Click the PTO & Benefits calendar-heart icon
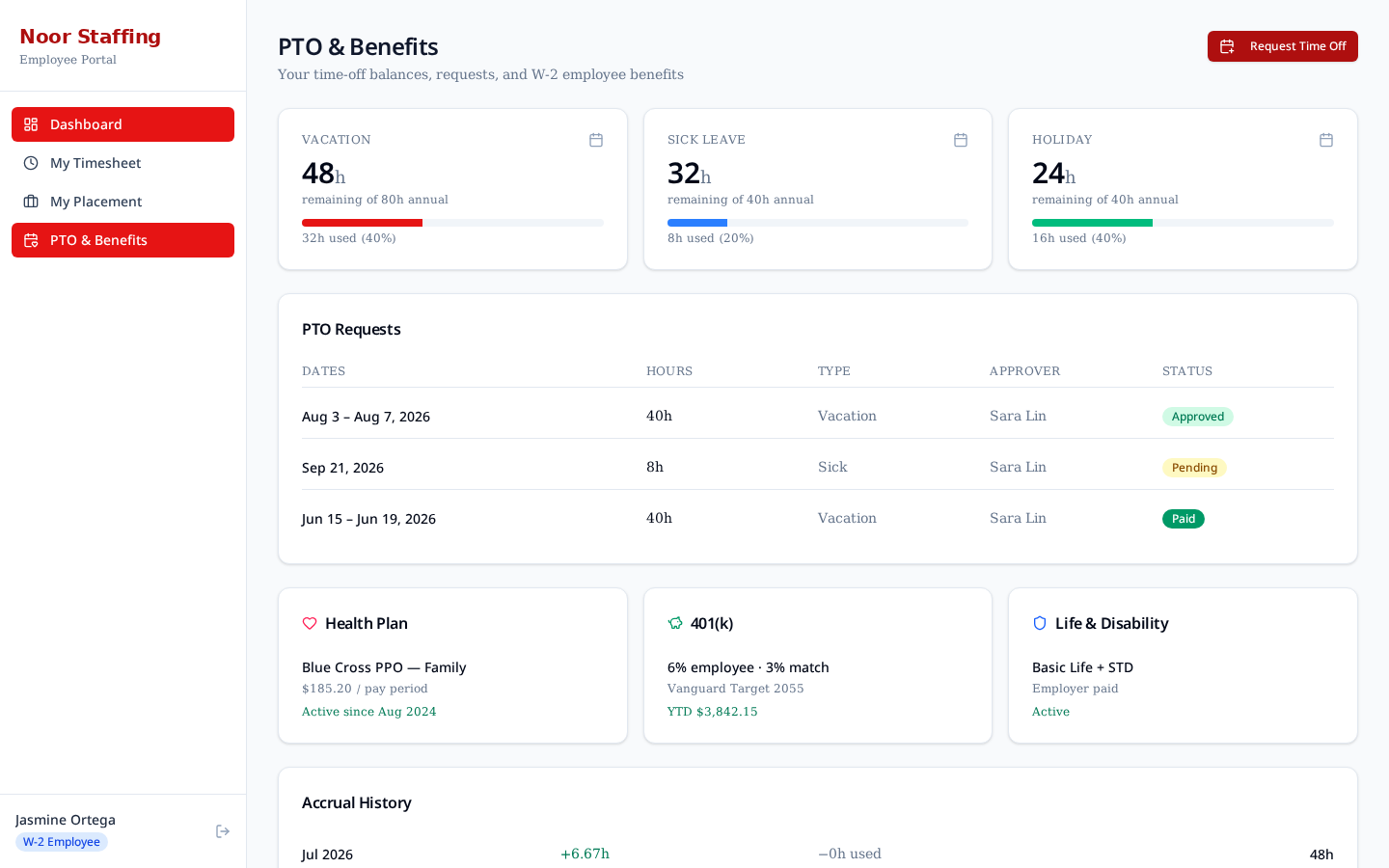Image resolution: width=1389 pixels, height=868 pixels. (x=31, y=240)
